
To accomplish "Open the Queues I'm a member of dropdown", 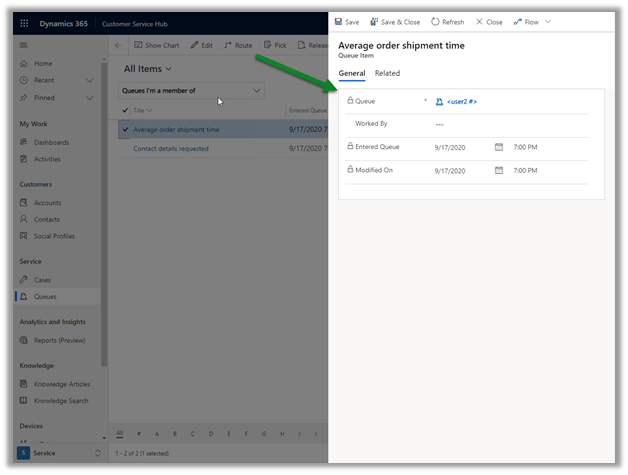I will point(257,91).
